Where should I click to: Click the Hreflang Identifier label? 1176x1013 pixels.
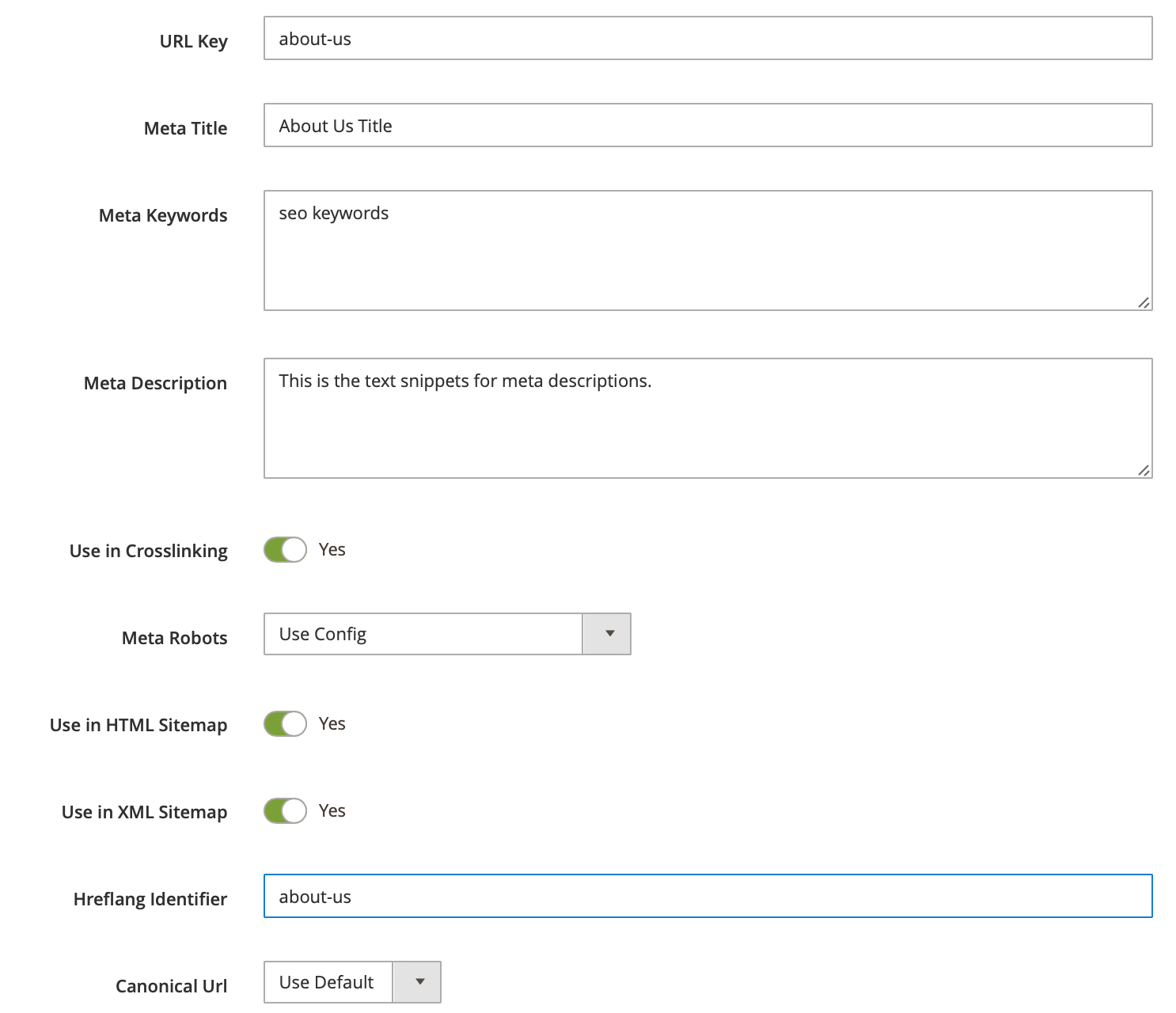tap(150, 899)
